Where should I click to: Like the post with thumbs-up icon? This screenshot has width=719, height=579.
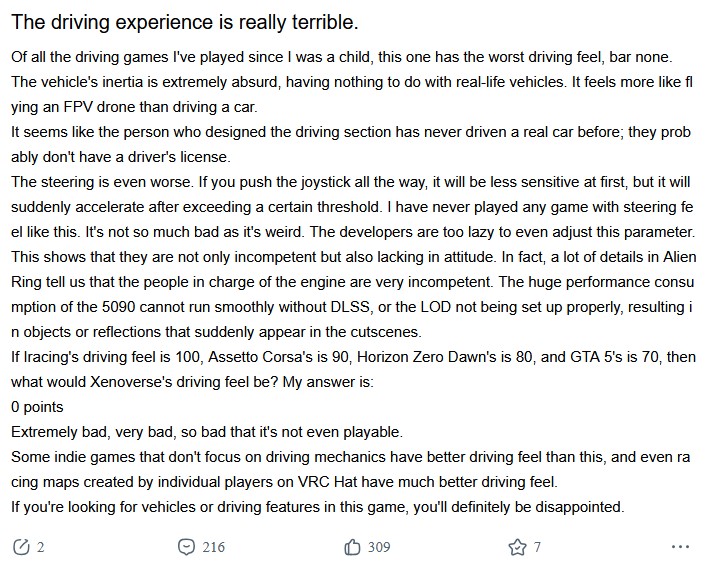352,547
